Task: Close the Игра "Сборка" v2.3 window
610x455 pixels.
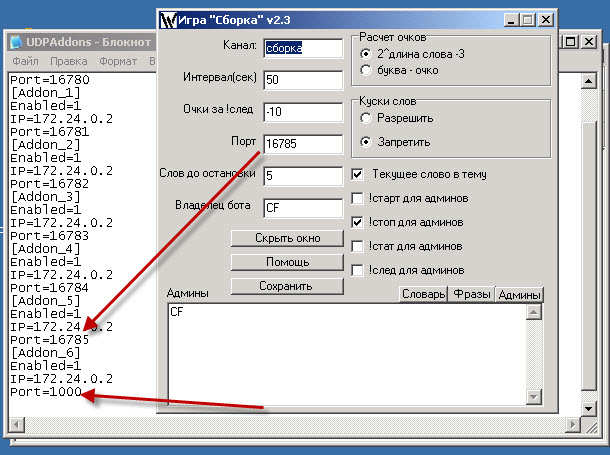Action: 544,19
